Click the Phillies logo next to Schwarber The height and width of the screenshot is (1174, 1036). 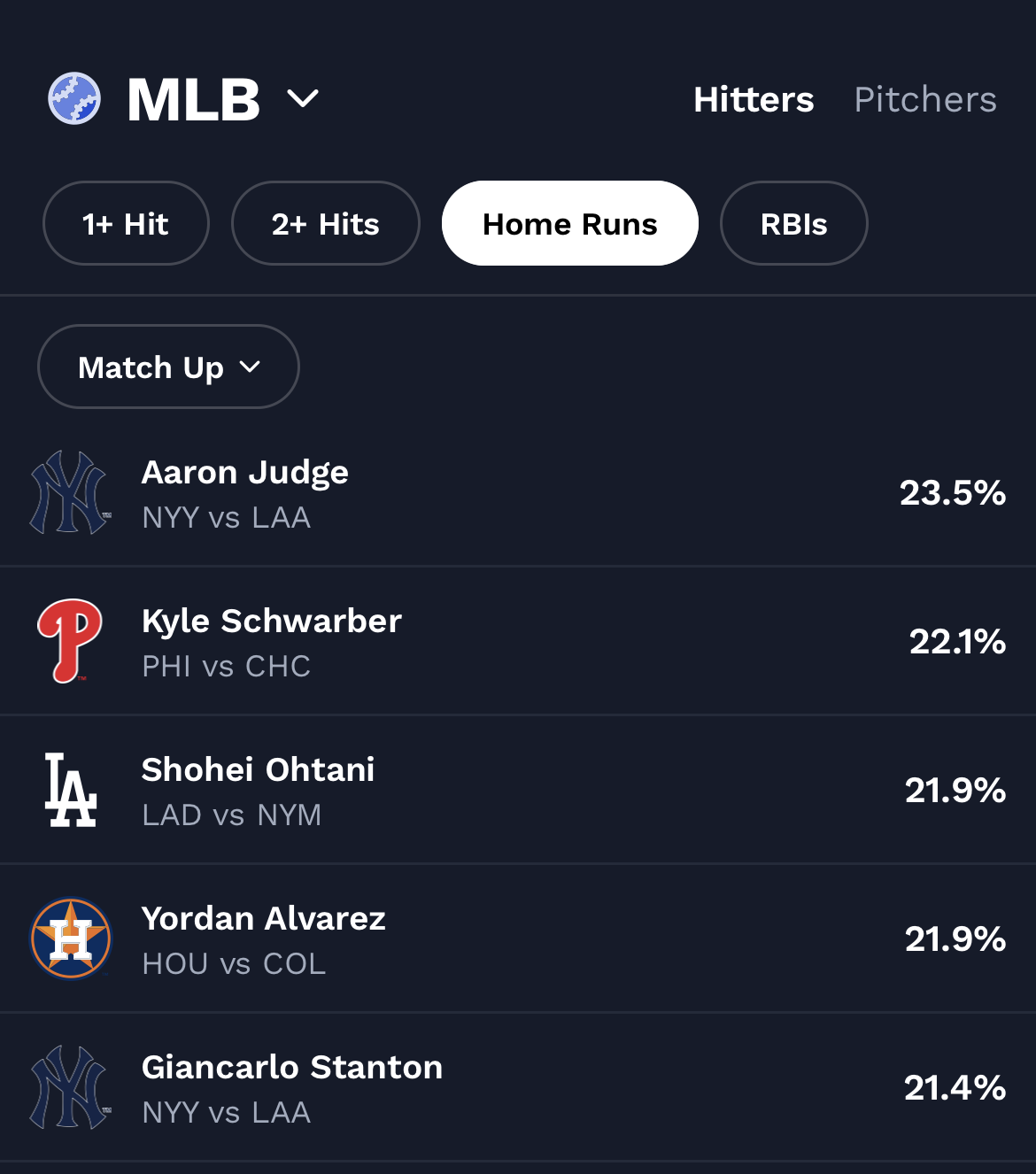coord(70,641)
